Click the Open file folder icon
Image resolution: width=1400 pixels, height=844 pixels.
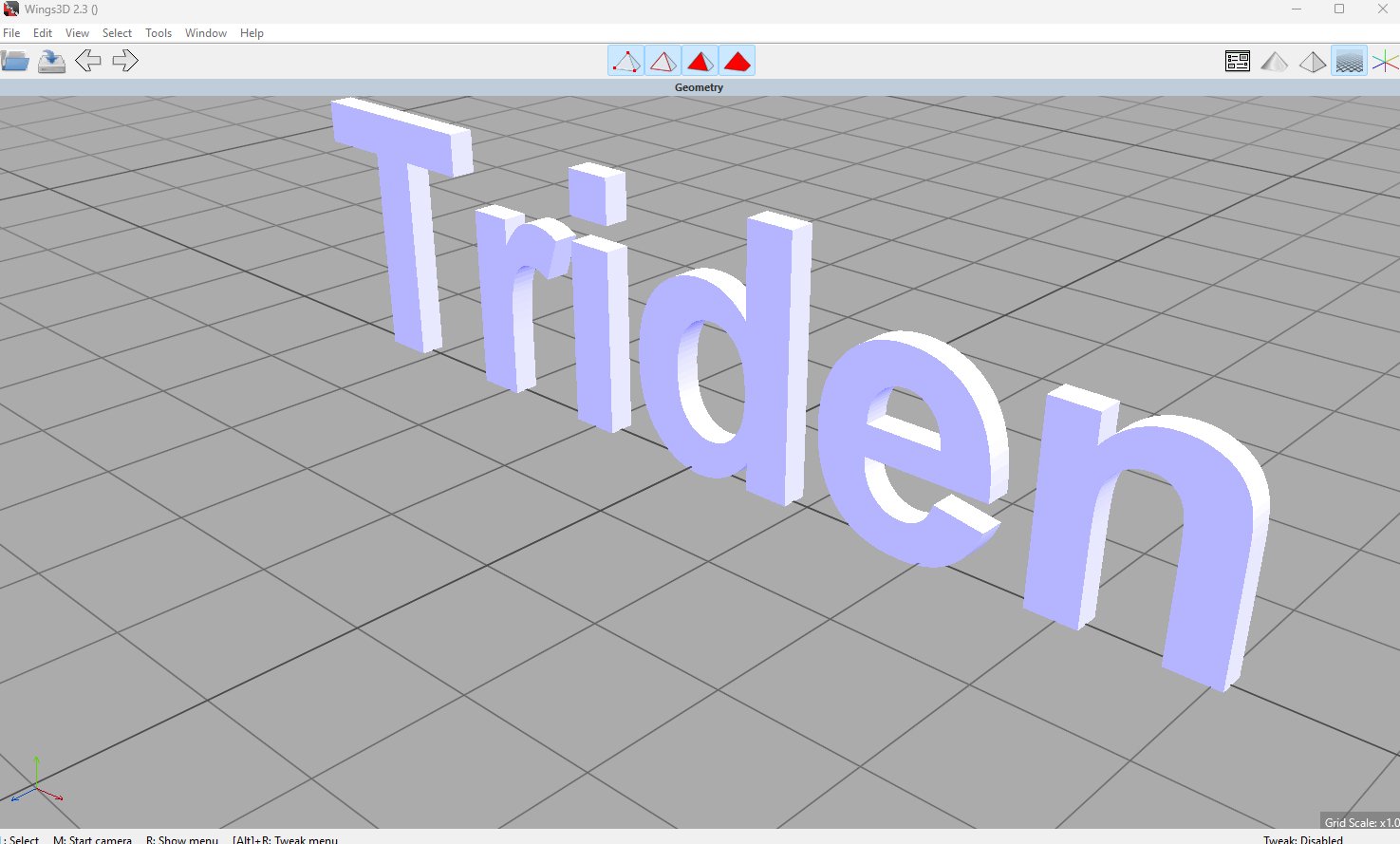pos(15,62)
